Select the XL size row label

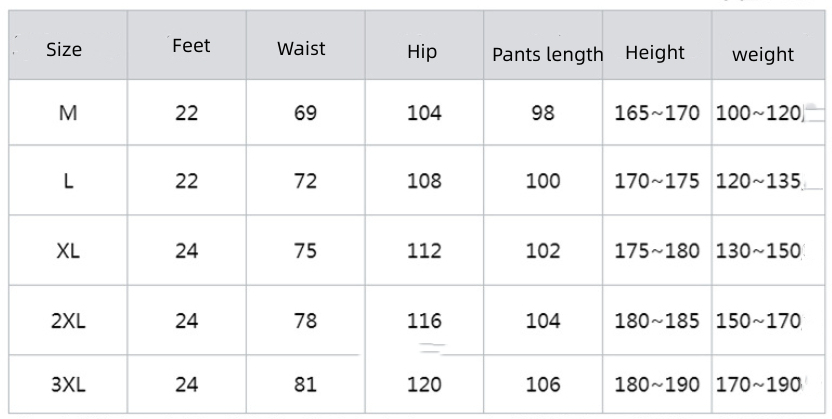pos(68,250)
